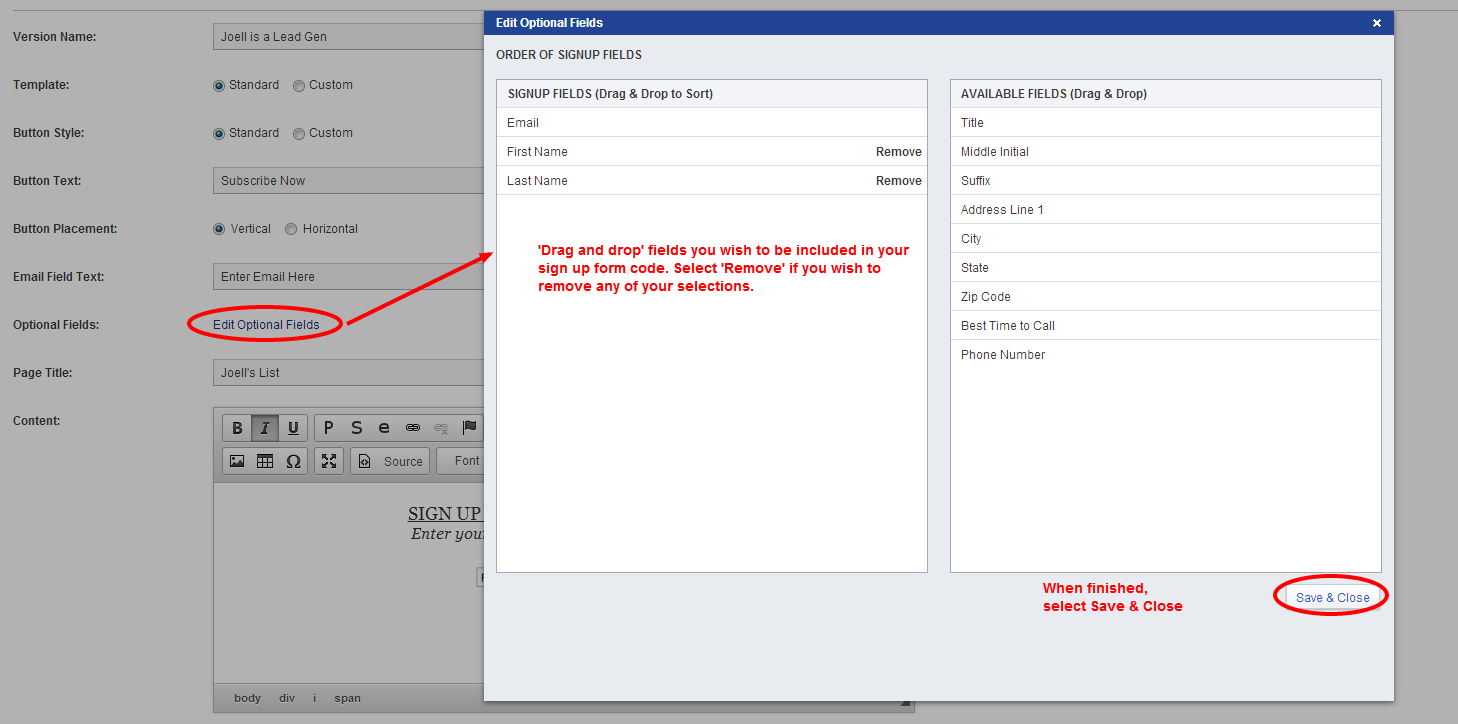Select the First Name signup field row

[712, 152]
